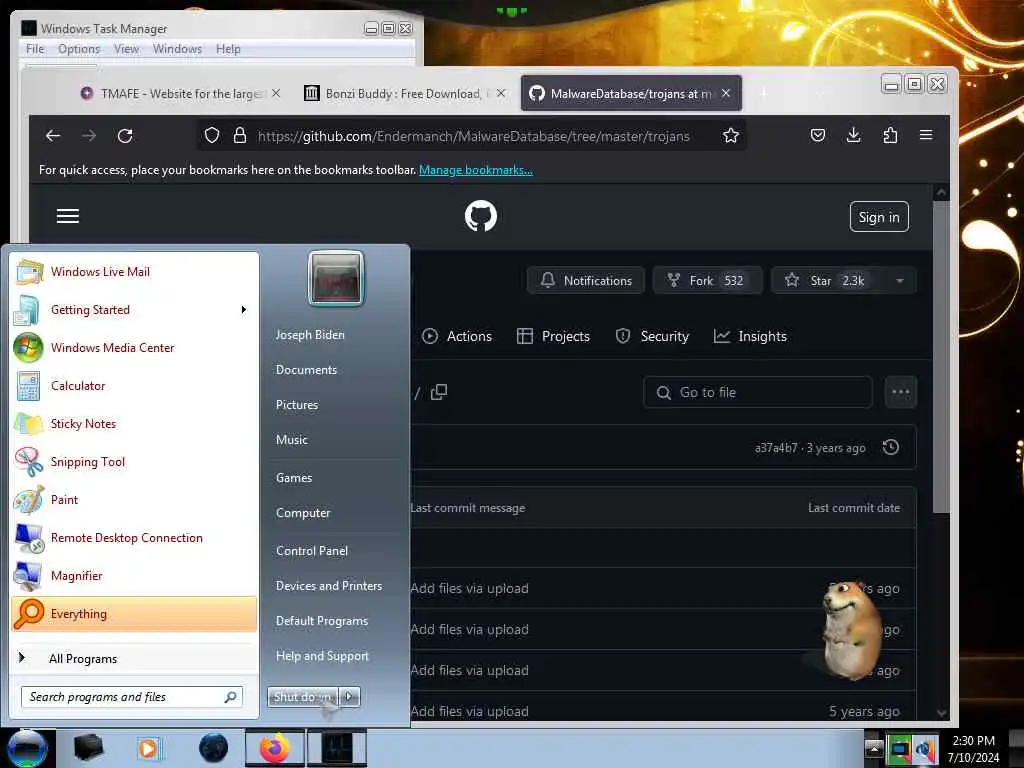The width and height of the screenshot is (1024, 768).
Task: Open Computer from Start menu
Action: coord(303,513)
